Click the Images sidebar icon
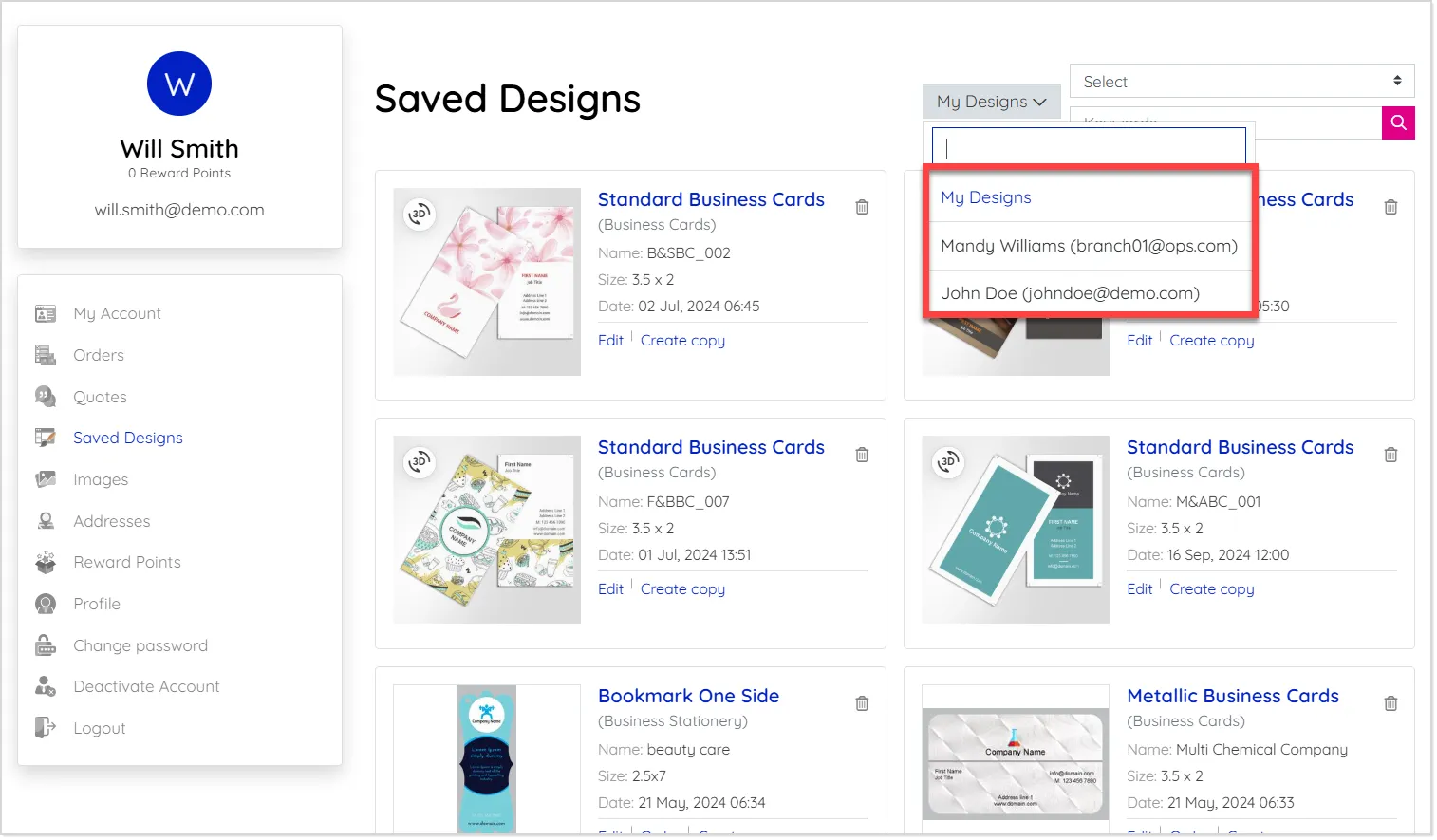Screen dimensions: 1437x840 point(46,479)
